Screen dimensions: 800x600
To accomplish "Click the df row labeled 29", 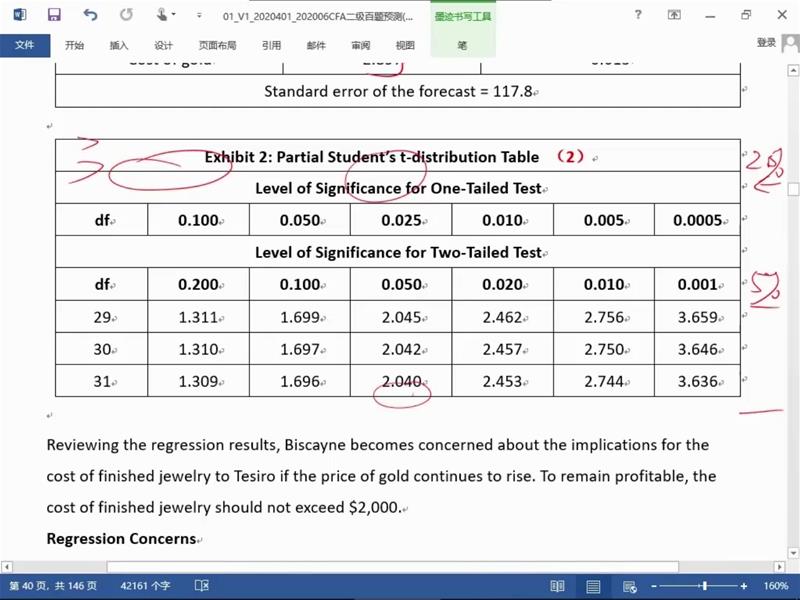I will point(102,317).
